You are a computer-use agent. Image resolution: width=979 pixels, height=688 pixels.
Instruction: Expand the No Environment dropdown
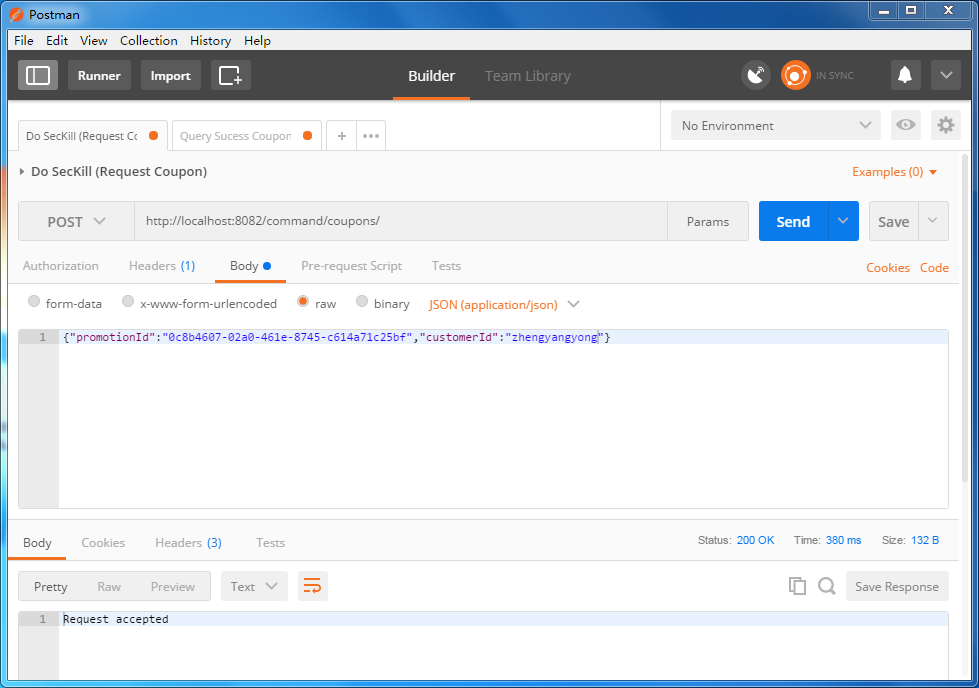click(x=776, y=125)
